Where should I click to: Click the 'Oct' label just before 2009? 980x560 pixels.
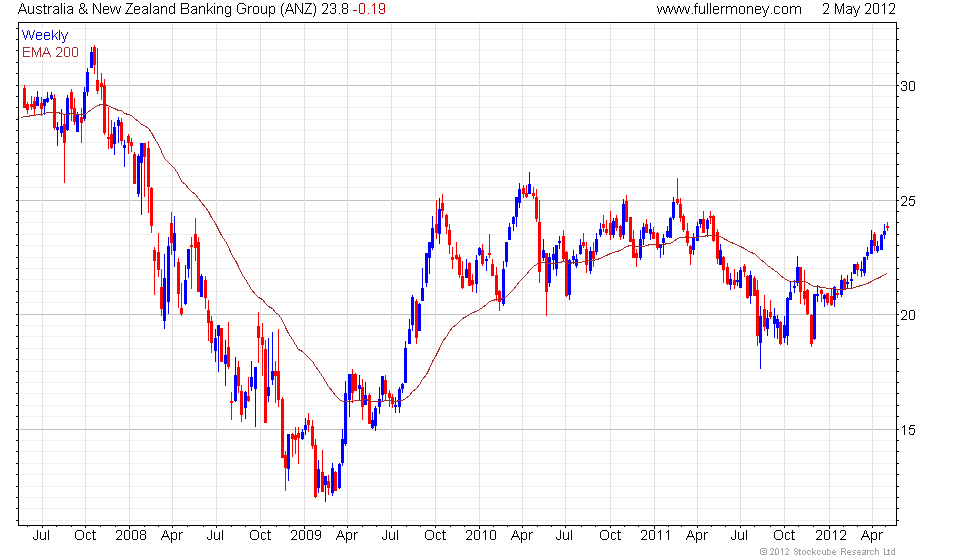click(x=260, y=536)
